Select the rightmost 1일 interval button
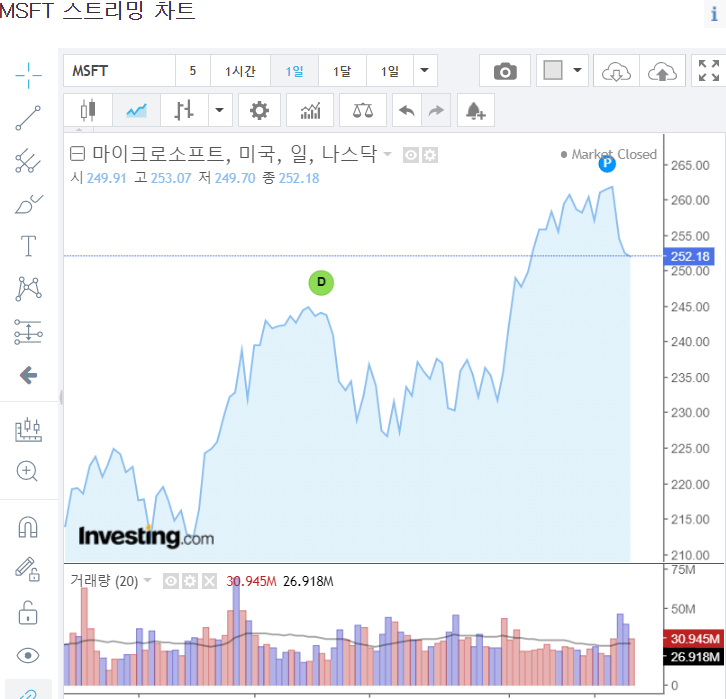 point(390,71)
